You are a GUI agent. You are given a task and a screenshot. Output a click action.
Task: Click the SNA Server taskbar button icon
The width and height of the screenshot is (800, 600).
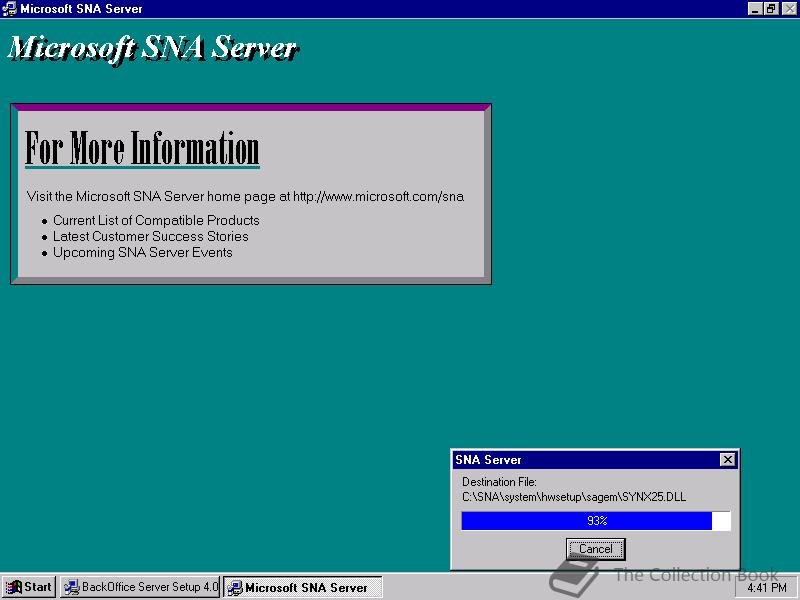click(x=235, y=588)
